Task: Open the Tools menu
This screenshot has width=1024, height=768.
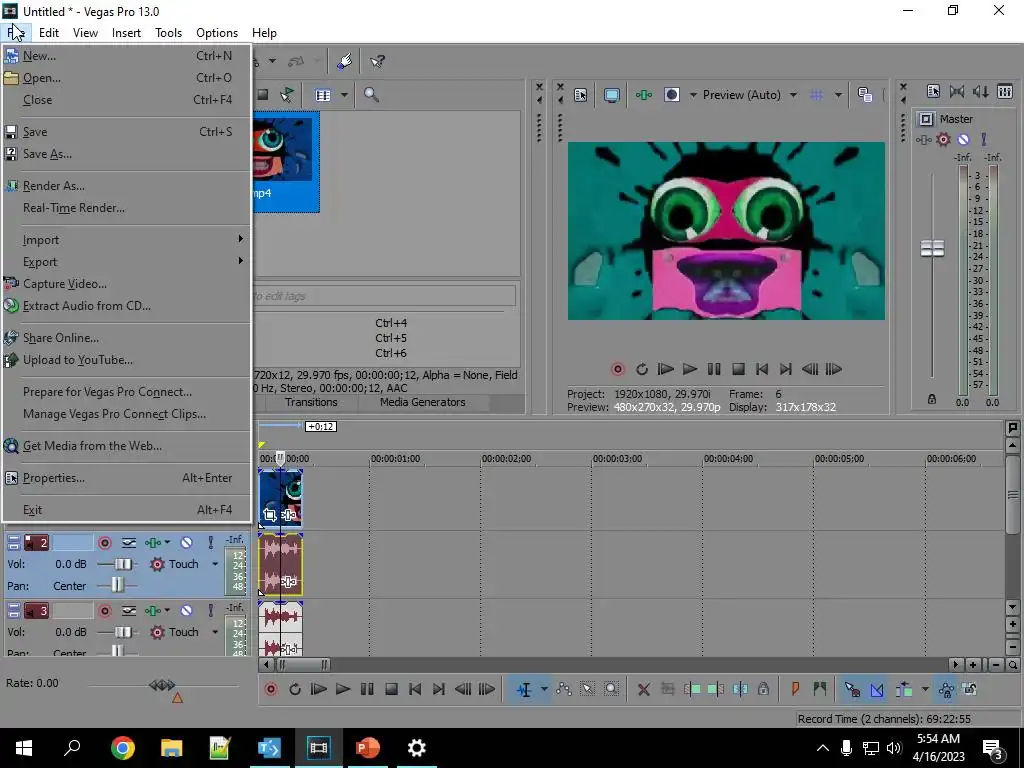Action: [168, 33]
